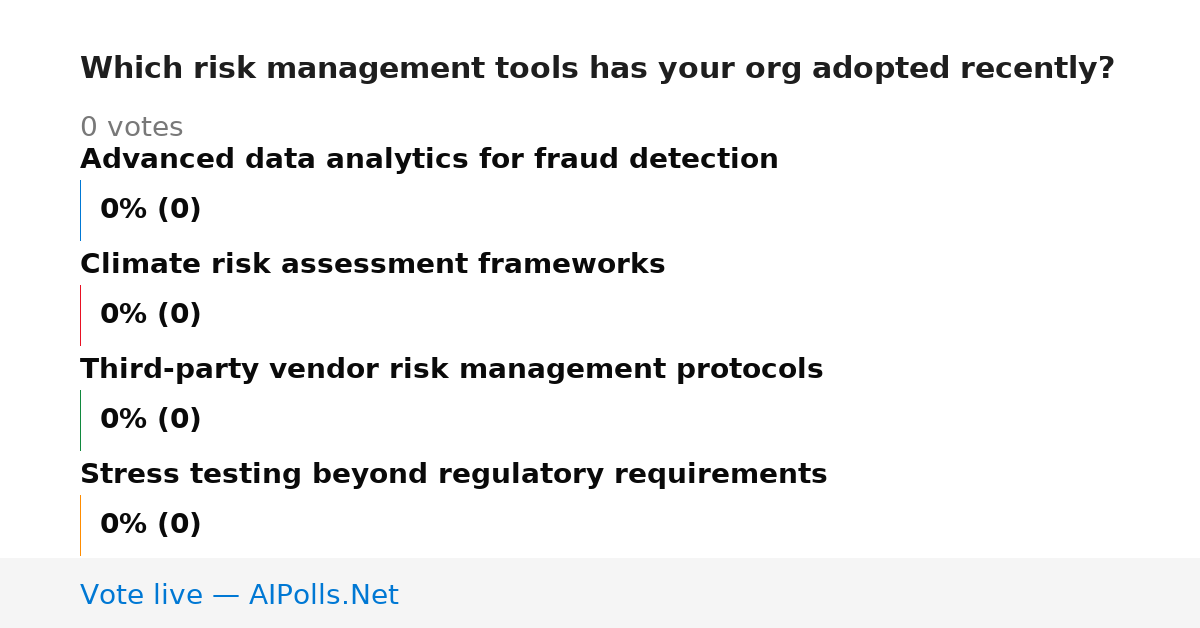Screen dimensions: 1200x628
Task: Click the orange result bar for stress testing
Action: [80, 525]
